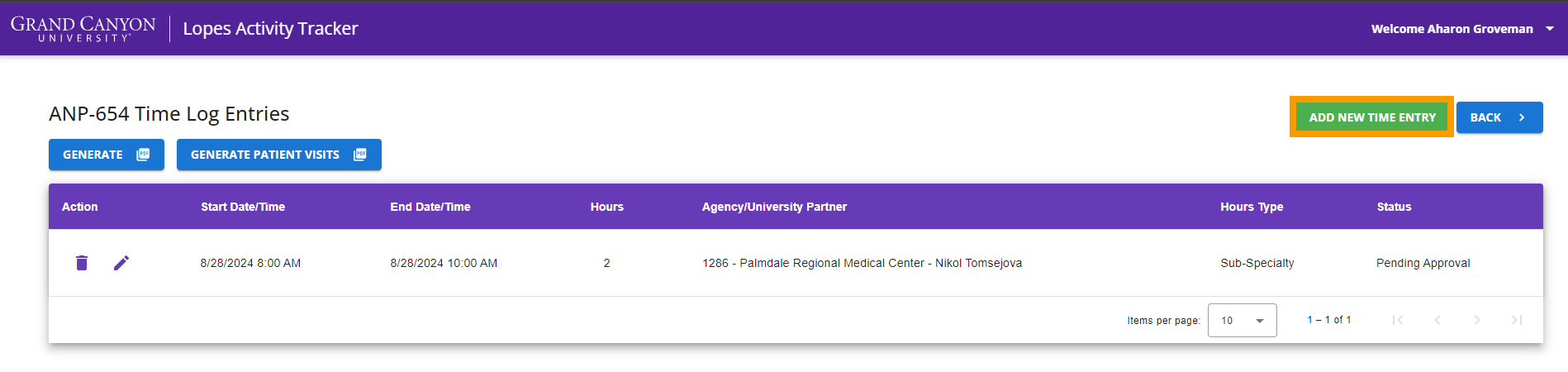Screen dimensions: 1568x372
Task: Open the Items per page dropdown
Action: tap(1243, 320)
